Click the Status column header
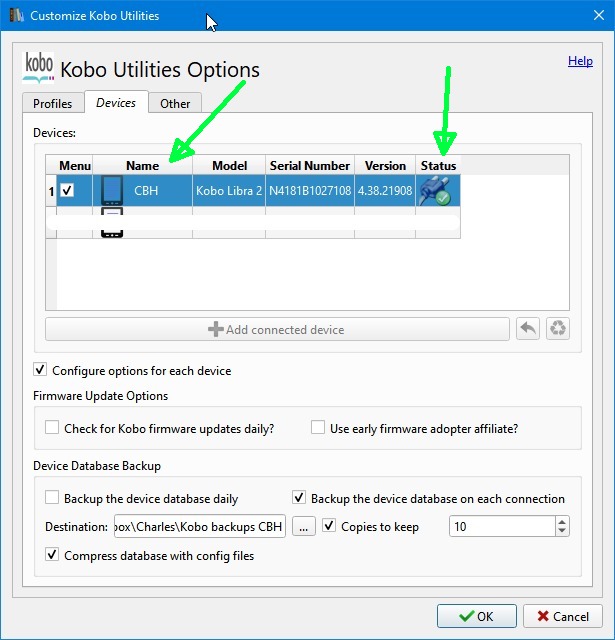Image resolution: width=615 pixels, height=640 pixels. pyautogui.click(x=438, y=165)
